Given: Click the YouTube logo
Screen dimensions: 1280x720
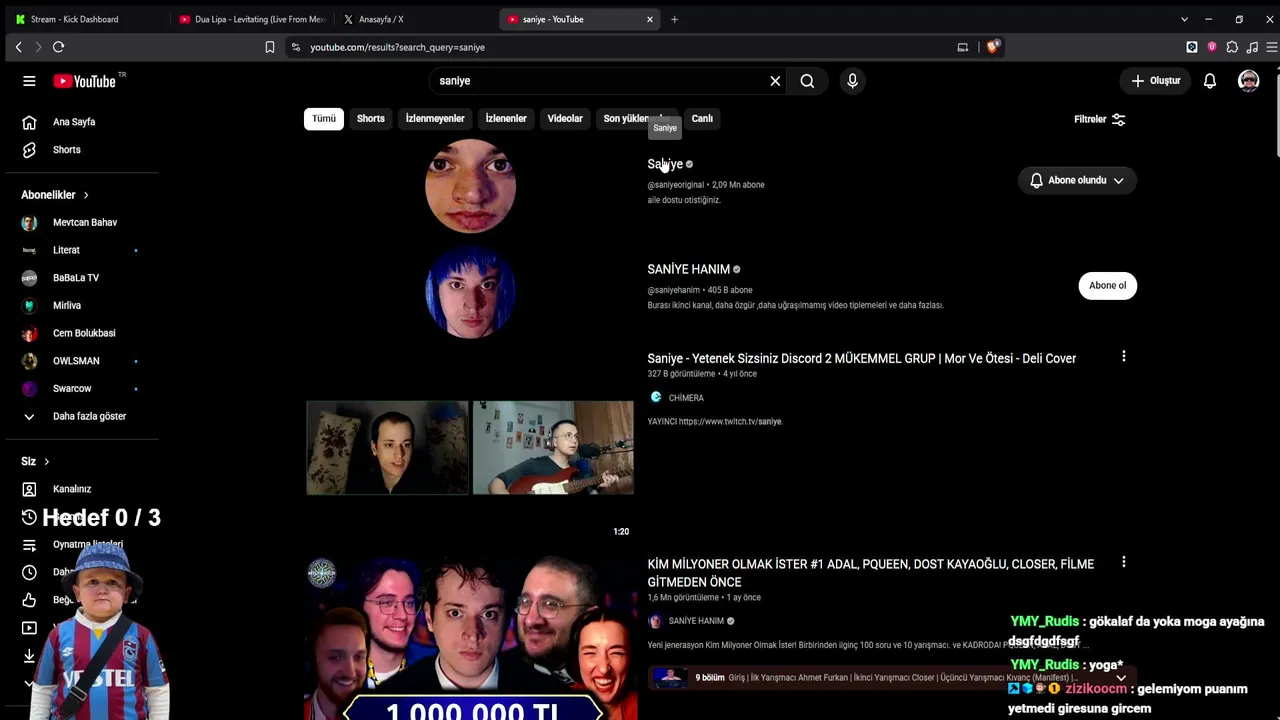Looking at the screenshot, I should [85, 81].
